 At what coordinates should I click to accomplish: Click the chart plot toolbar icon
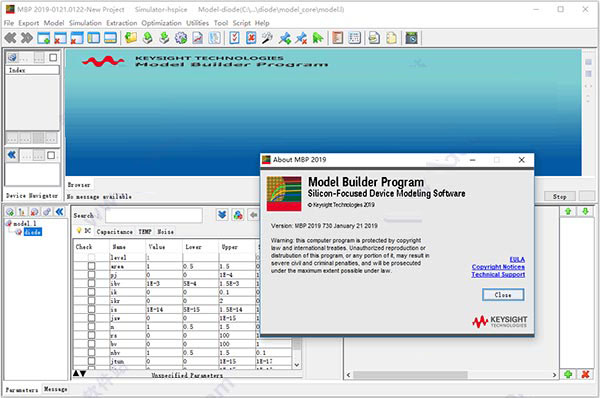(x=197, y=38)
